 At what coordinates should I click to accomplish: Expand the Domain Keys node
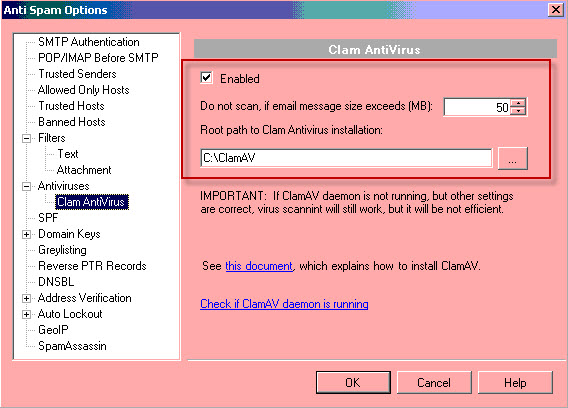(x=26, y=234)
